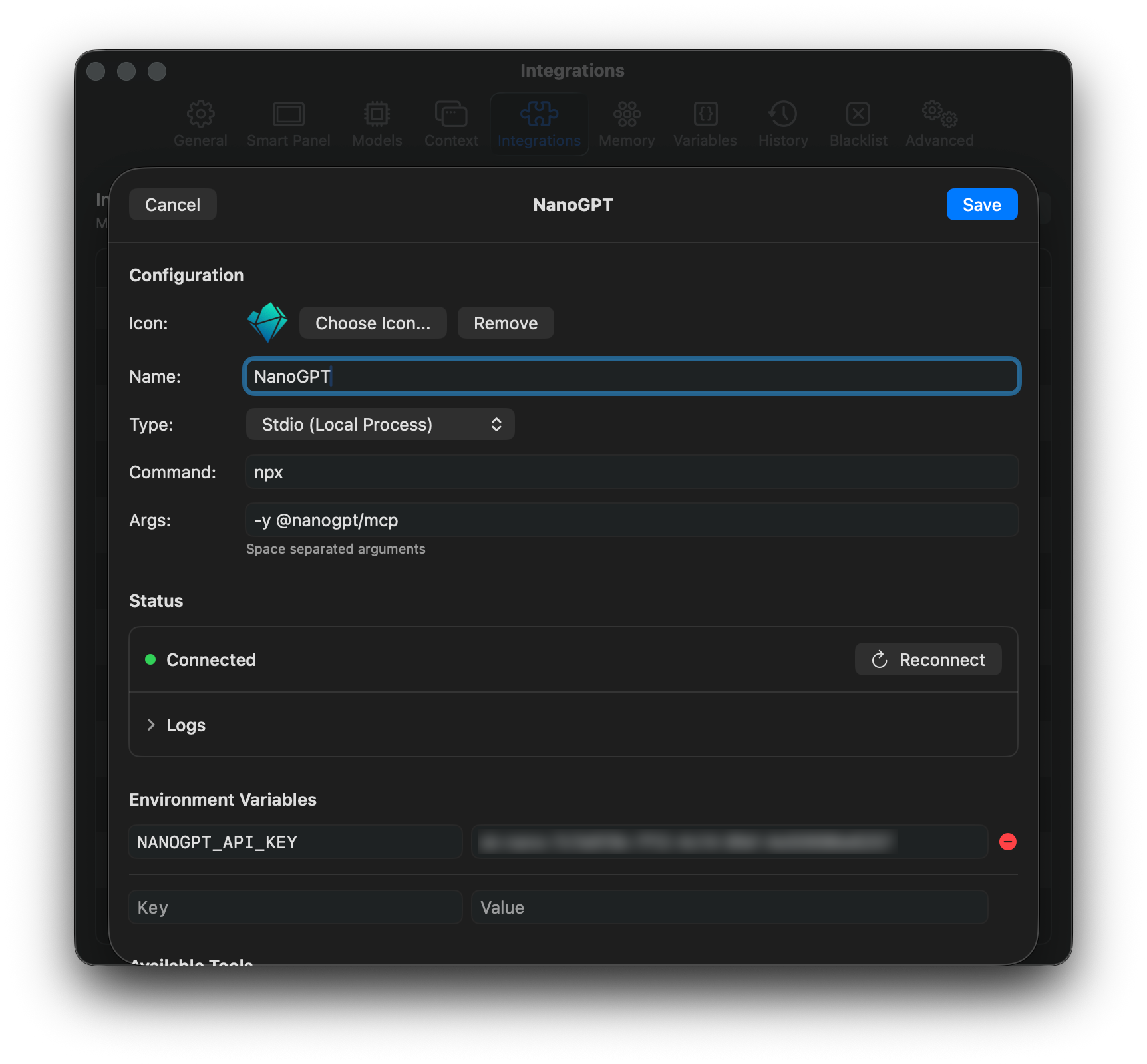Click the NanoGPT dialog title

coord(573,204)
